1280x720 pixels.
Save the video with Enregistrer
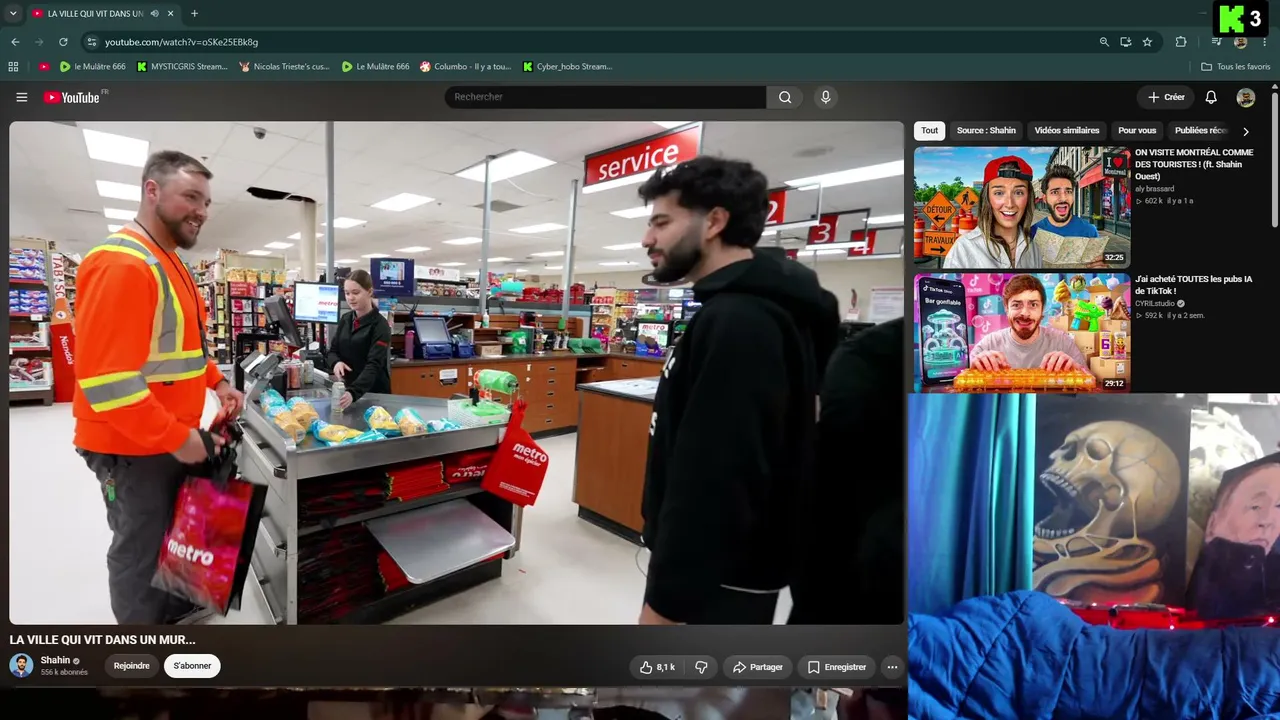click(x=836, y=667)
